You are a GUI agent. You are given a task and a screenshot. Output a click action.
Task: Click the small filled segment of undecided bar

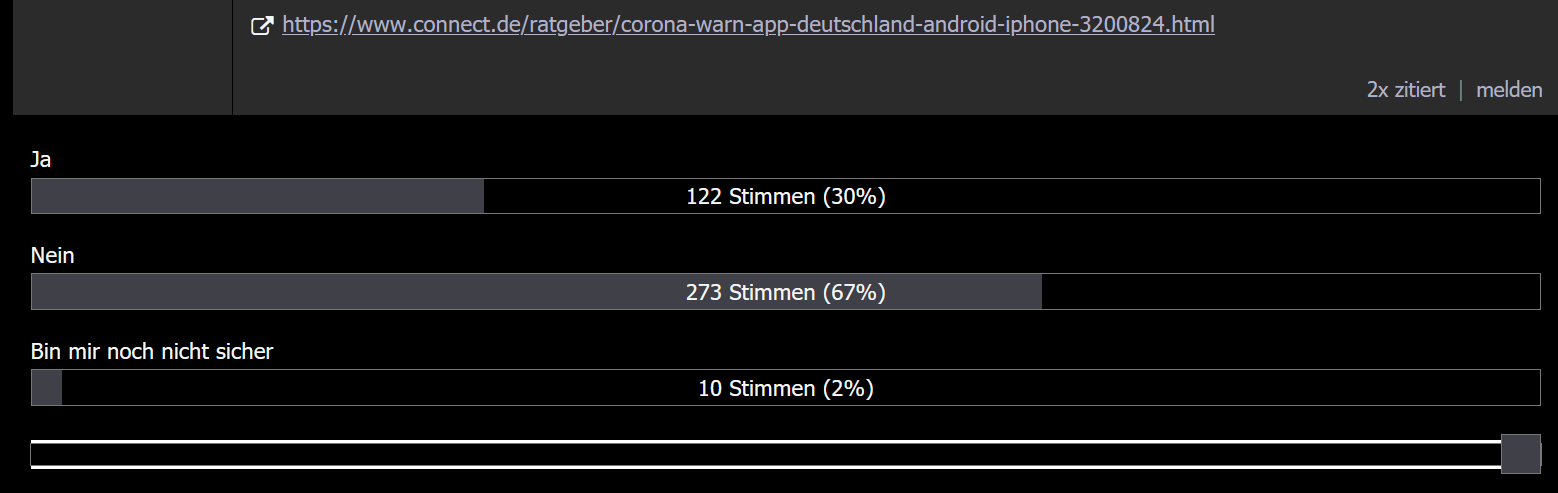47,388
